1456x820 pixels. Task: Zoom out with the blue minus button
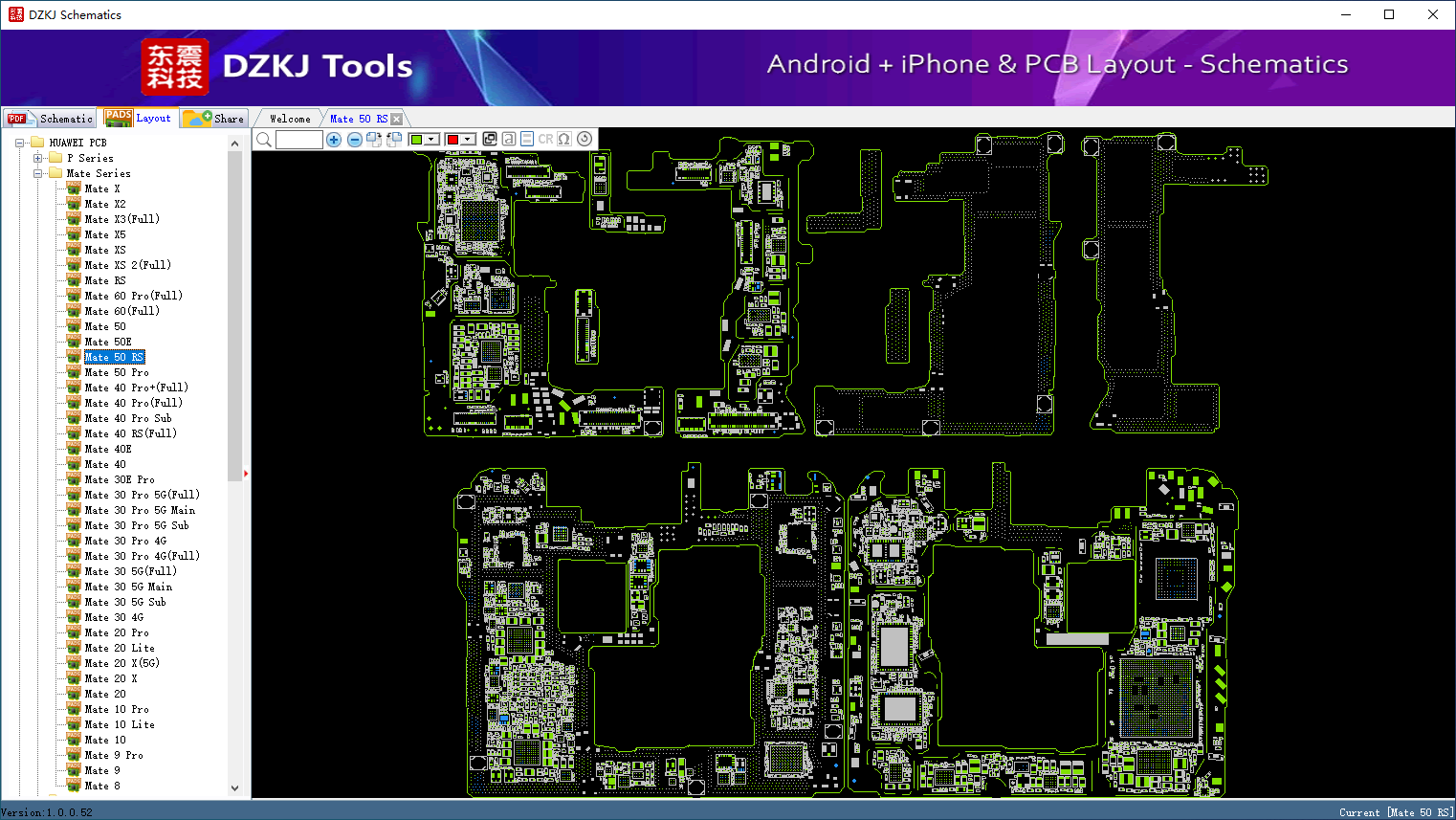point(355,140)
